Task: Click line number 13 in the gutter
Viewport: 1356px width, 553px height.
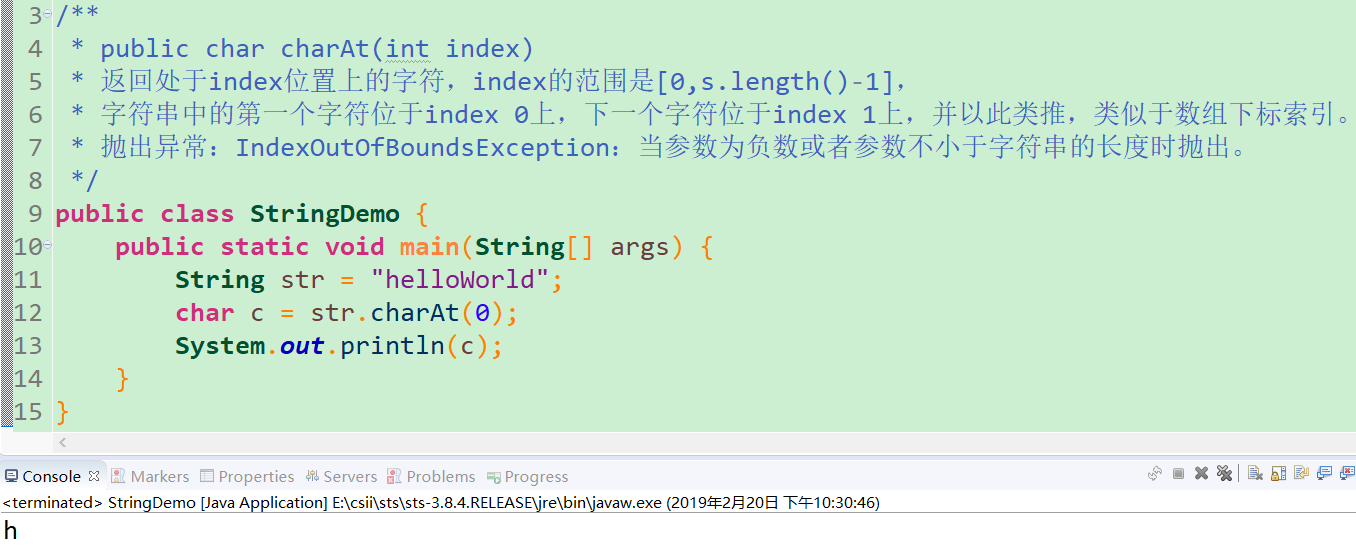Action: (28, 346)
